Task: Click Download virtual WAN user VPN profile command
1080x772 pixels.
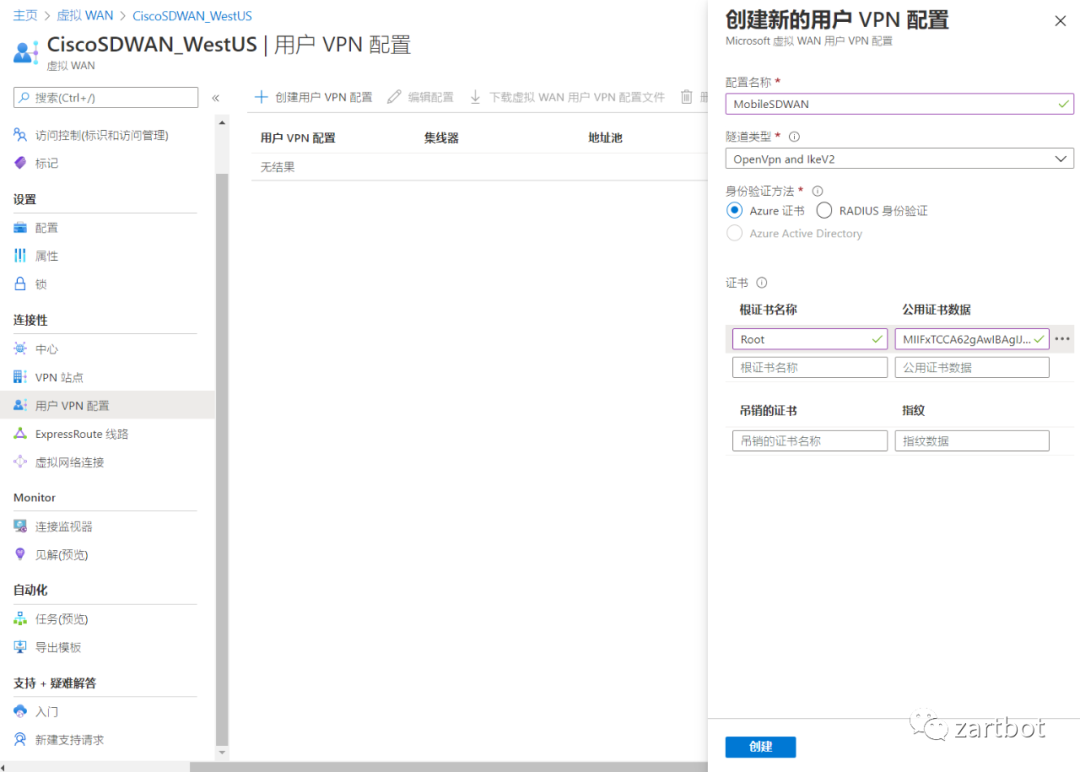Action: pyautogui.click(x=567, y=97)
